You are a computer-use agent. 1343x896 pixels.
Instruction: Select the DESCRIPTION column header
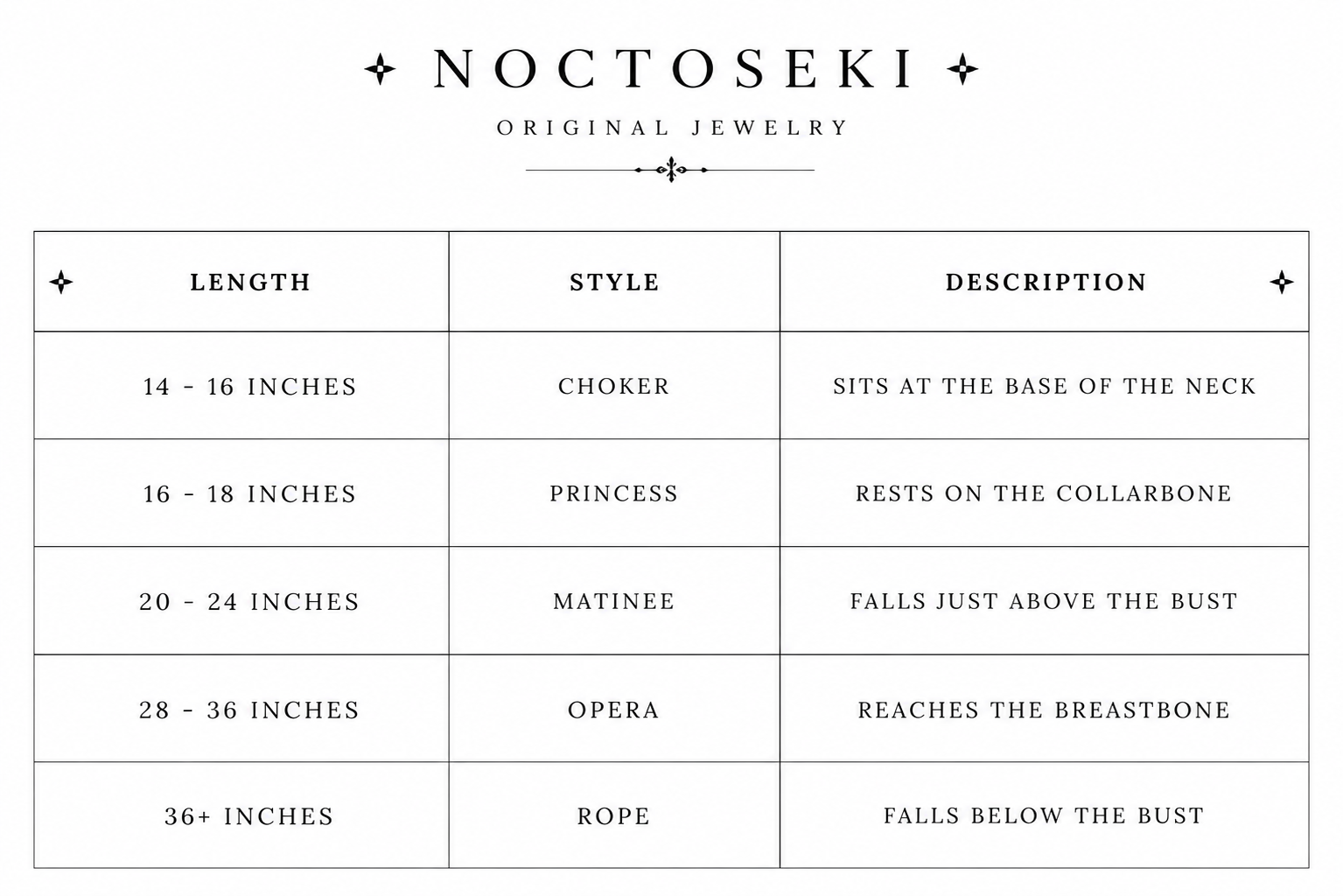click(x=1045, y=282)
